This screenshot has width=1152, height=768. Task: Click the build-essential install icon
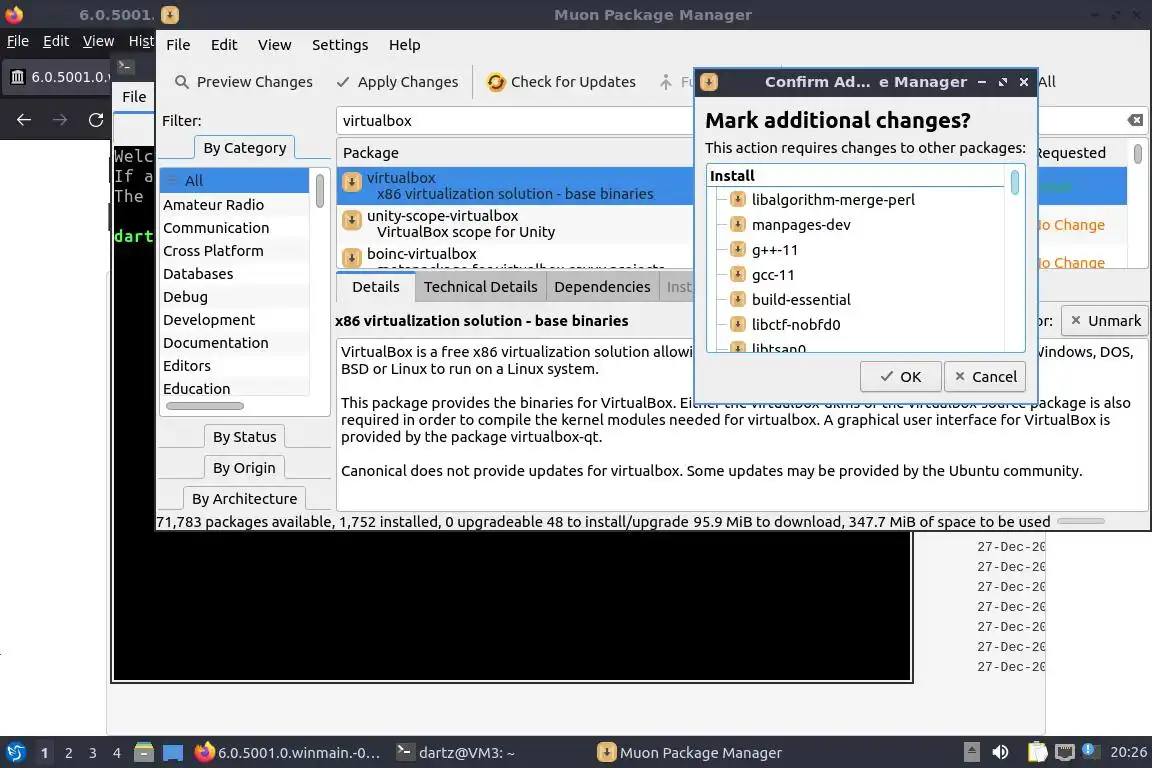coord(738,299)
